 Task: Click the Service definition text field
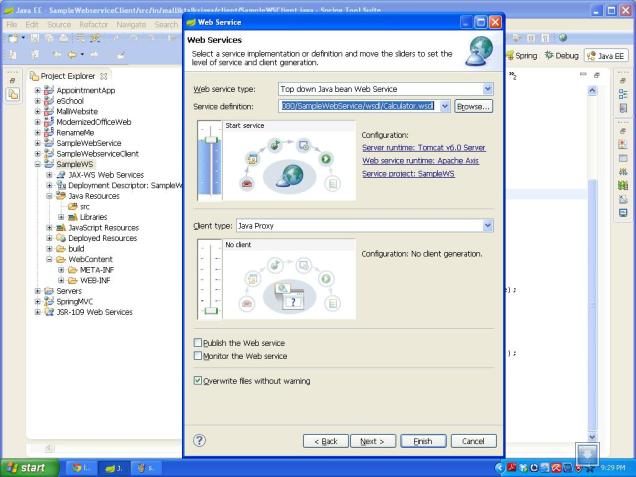click(357, 105)
